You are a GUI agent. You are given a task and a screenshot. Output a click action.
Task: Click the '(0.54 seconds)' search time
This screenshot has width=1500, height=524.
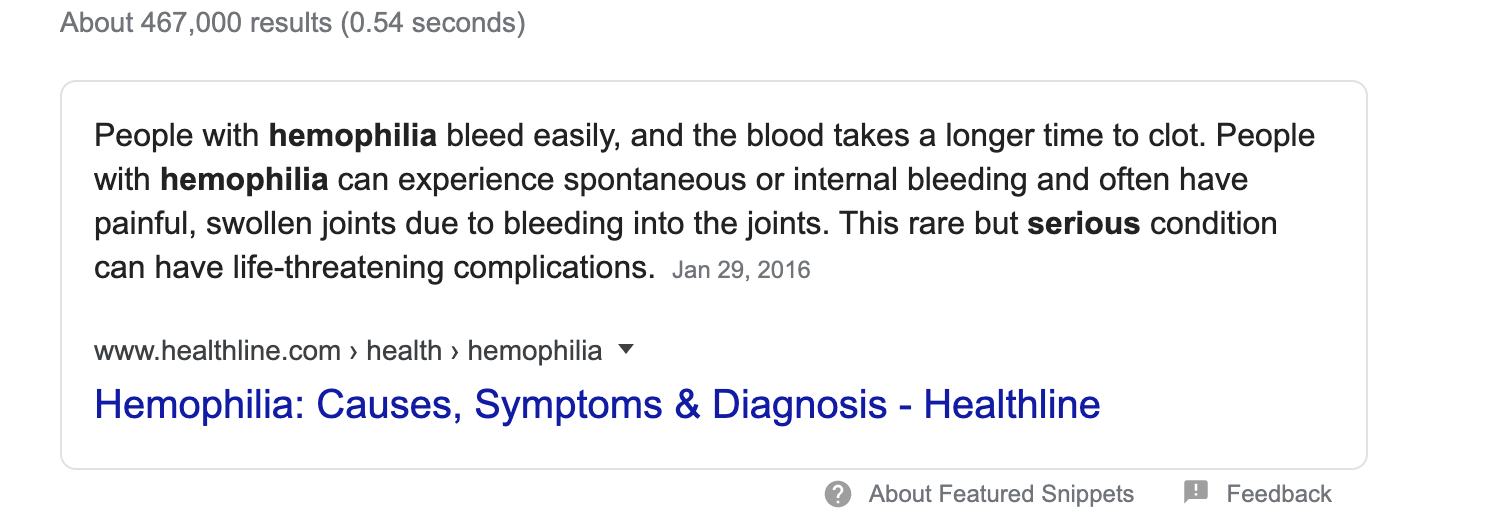(x=433, y=22)
